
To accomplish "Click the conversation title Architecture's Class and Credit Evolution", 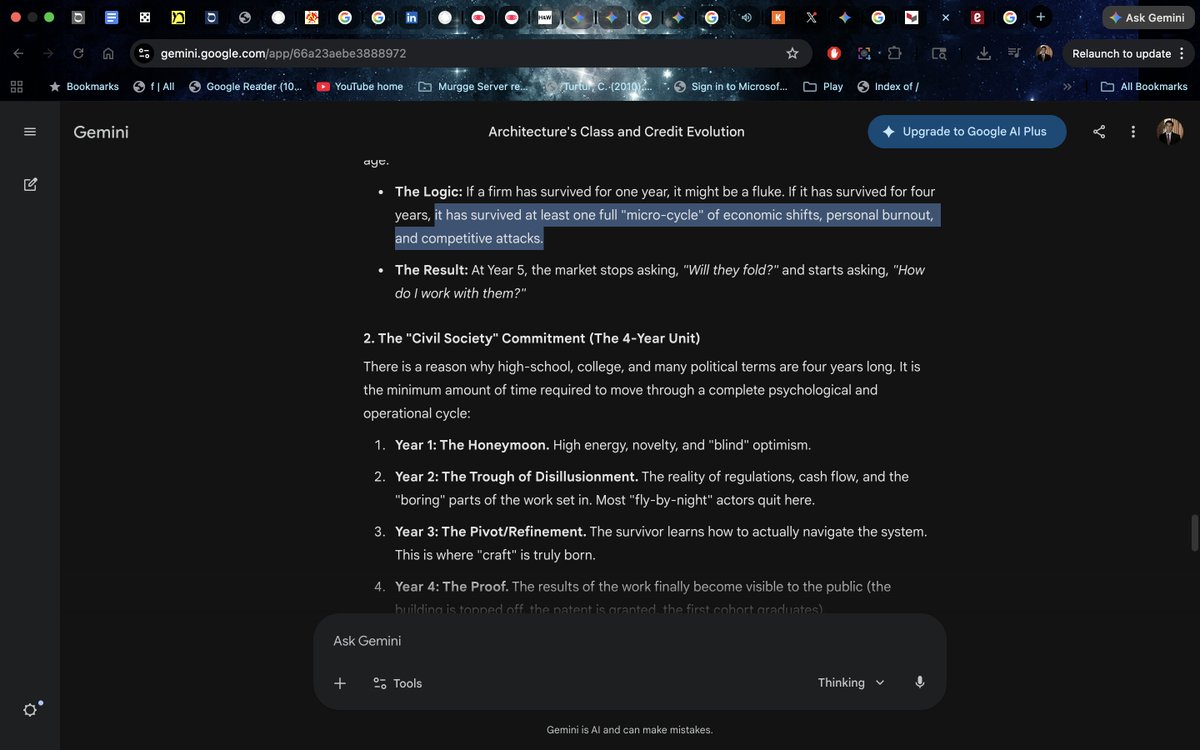I will [x=616, y=131].
